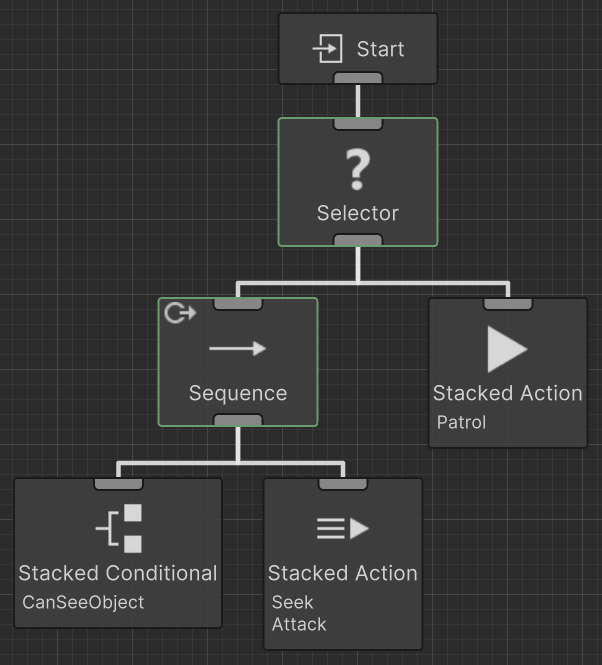Select the Selector node's bottom output port
Image resolution: width=602 pixels, height=665 pixels.
pyautogui.click(x=357, y=240)
